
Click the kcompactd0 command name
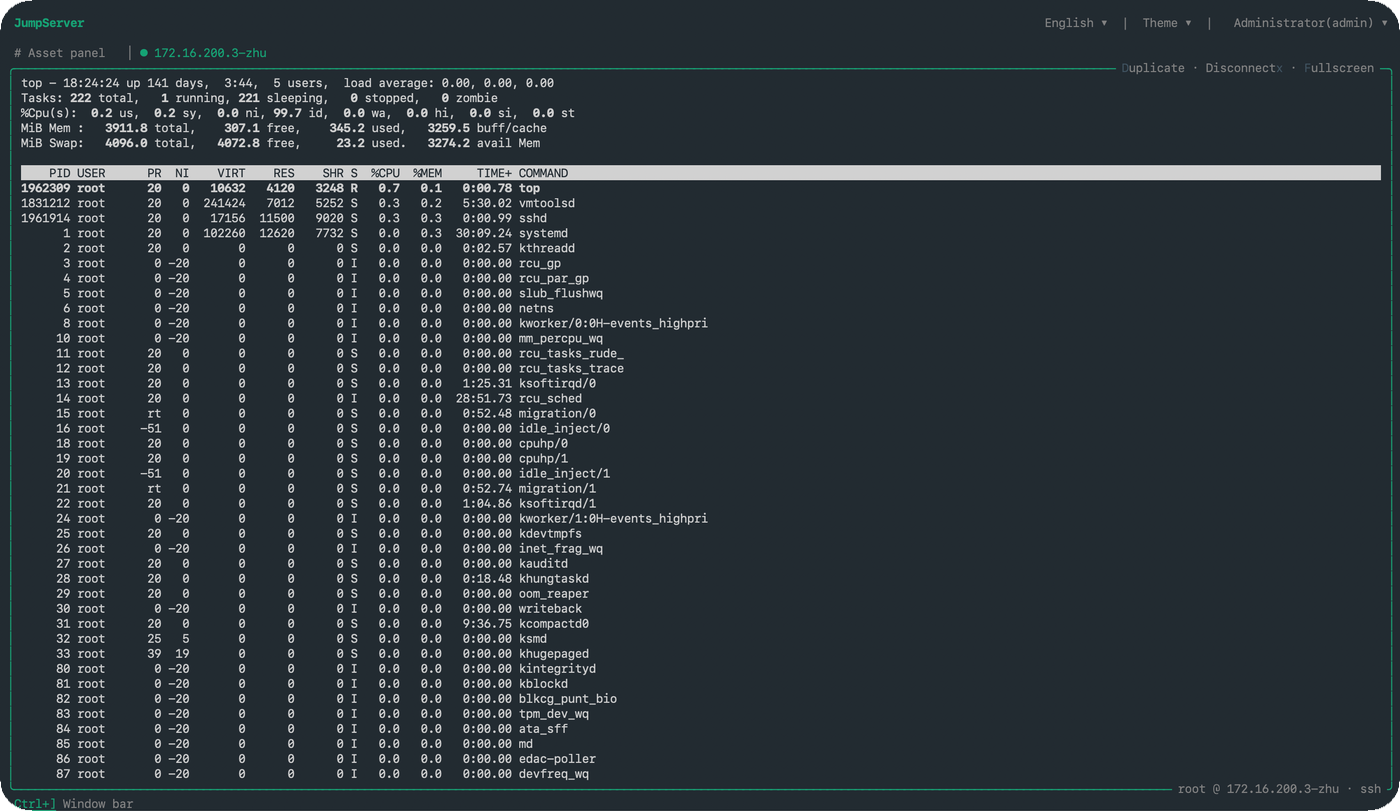pos(553,623)
